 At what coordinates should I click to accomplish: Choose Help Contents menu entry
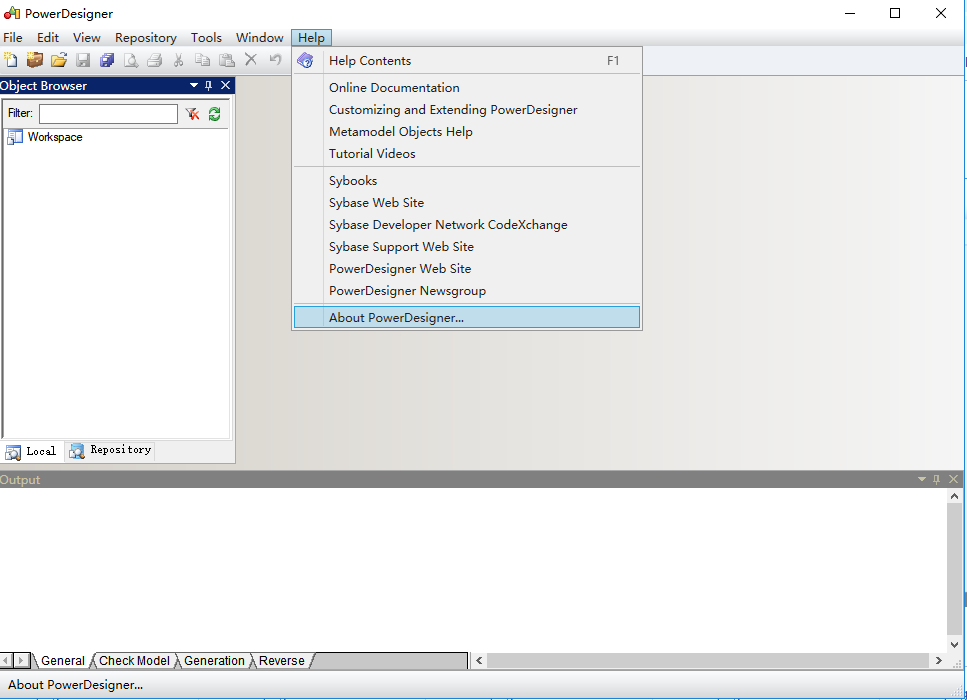(467, 60)
